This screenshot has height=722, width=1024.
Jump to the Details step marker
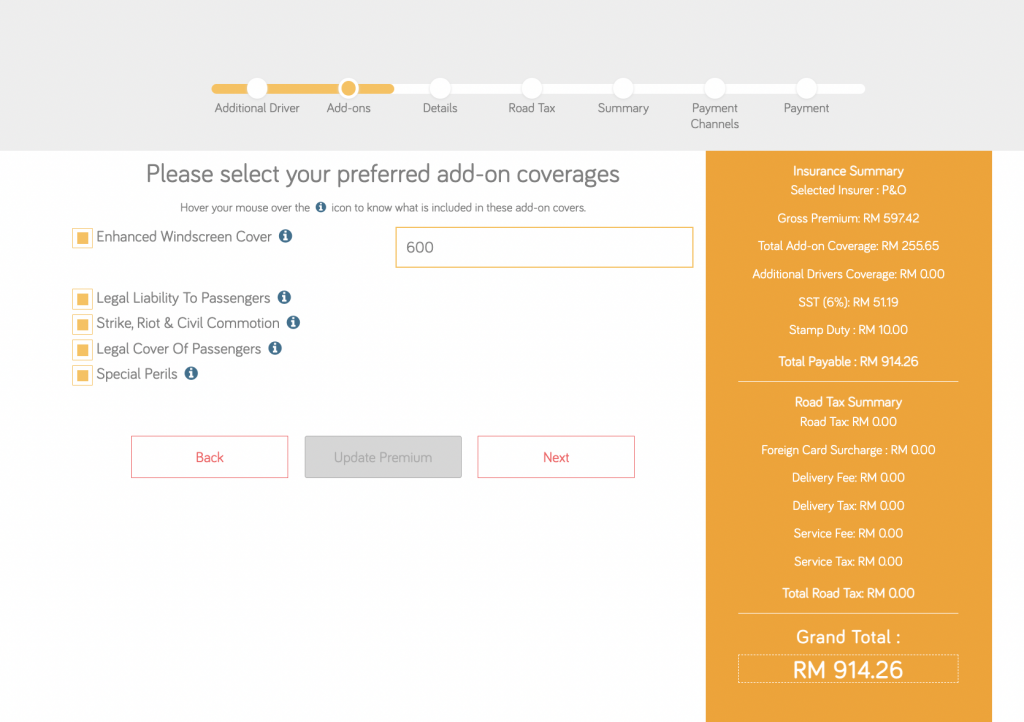tap(440, 87)
